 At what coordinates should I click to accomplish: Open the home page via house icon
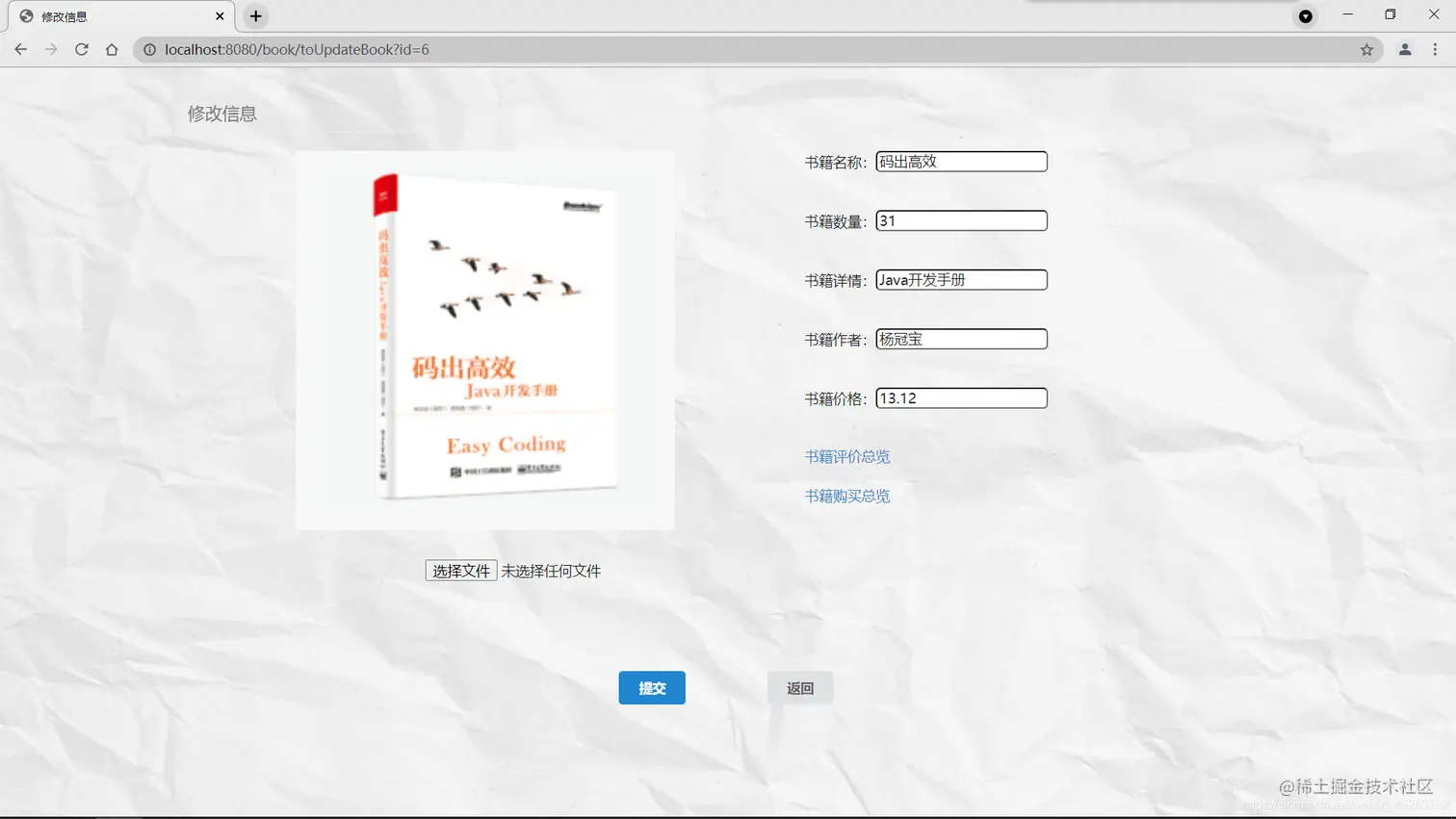(x=112, y=49)
